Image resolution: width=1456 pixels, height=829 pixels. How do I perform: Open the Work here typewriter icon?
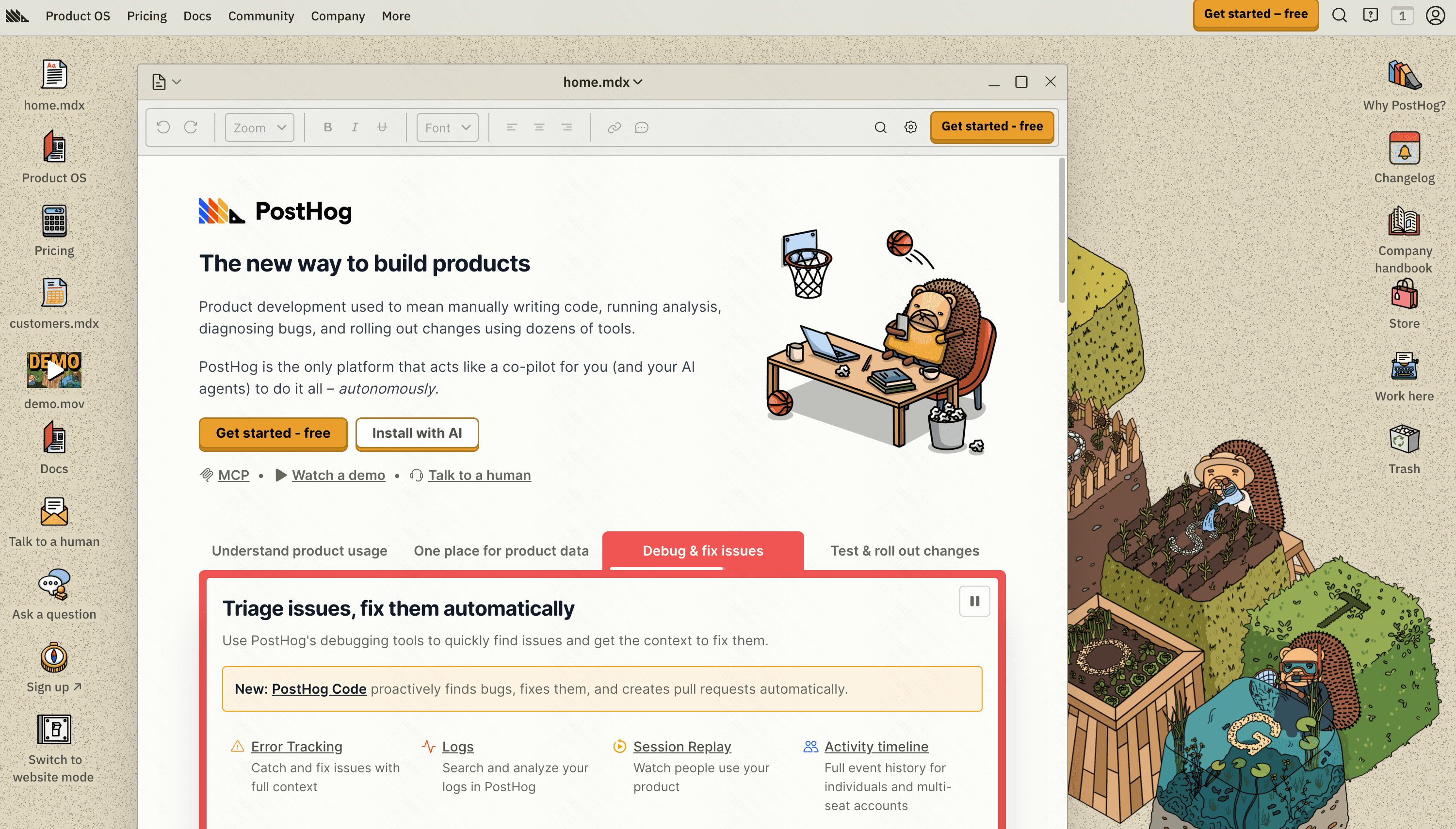point(1404,366)
